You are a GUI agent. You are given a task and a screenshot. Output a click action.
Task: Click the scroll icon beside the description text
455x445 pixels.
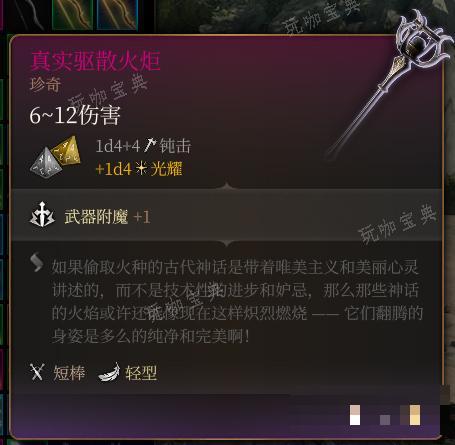click(37, 262)
